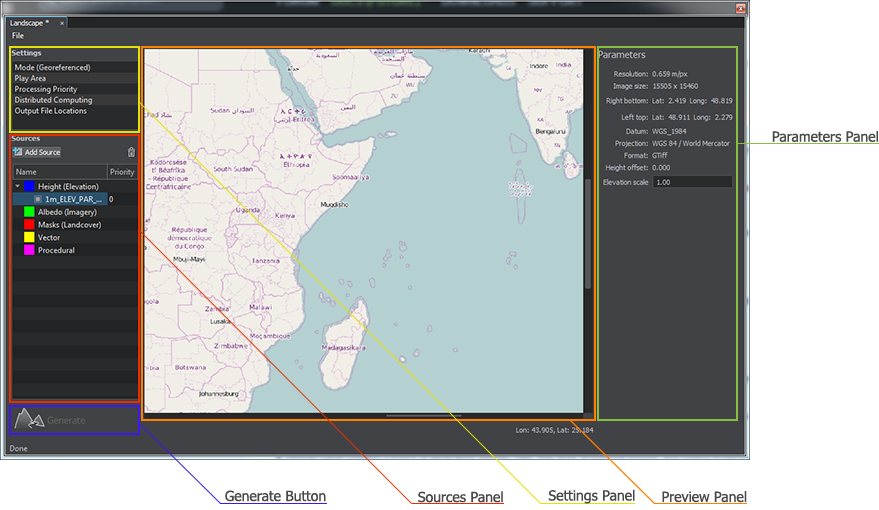This screenshot has height=510, width=879.
Task: Click the yellow Vector source swatch
Action: (x=30, y=238)
